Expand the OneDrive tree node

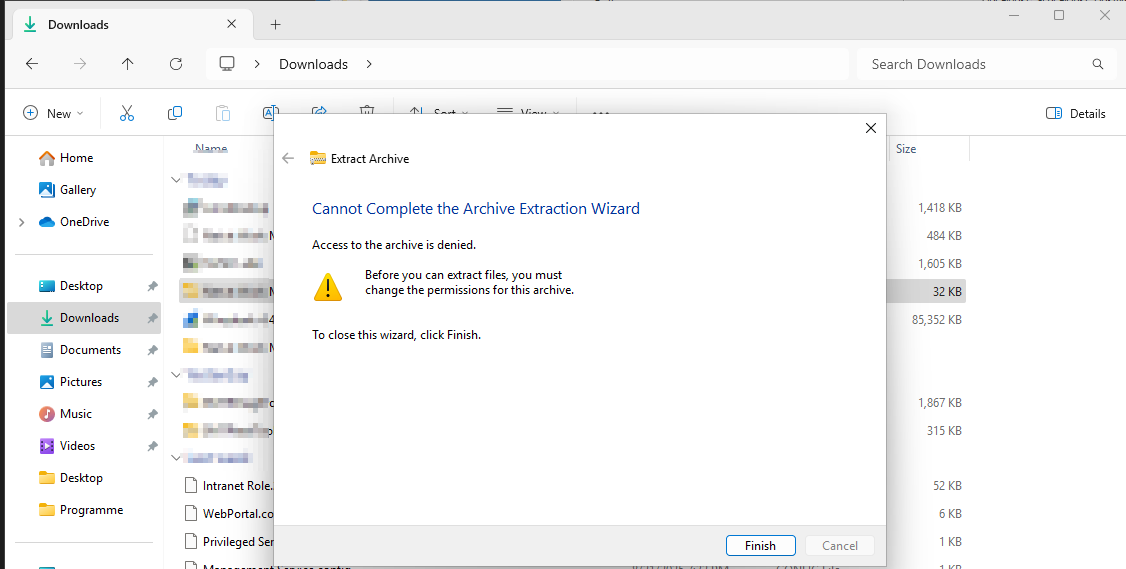click(x=22, y=222)
